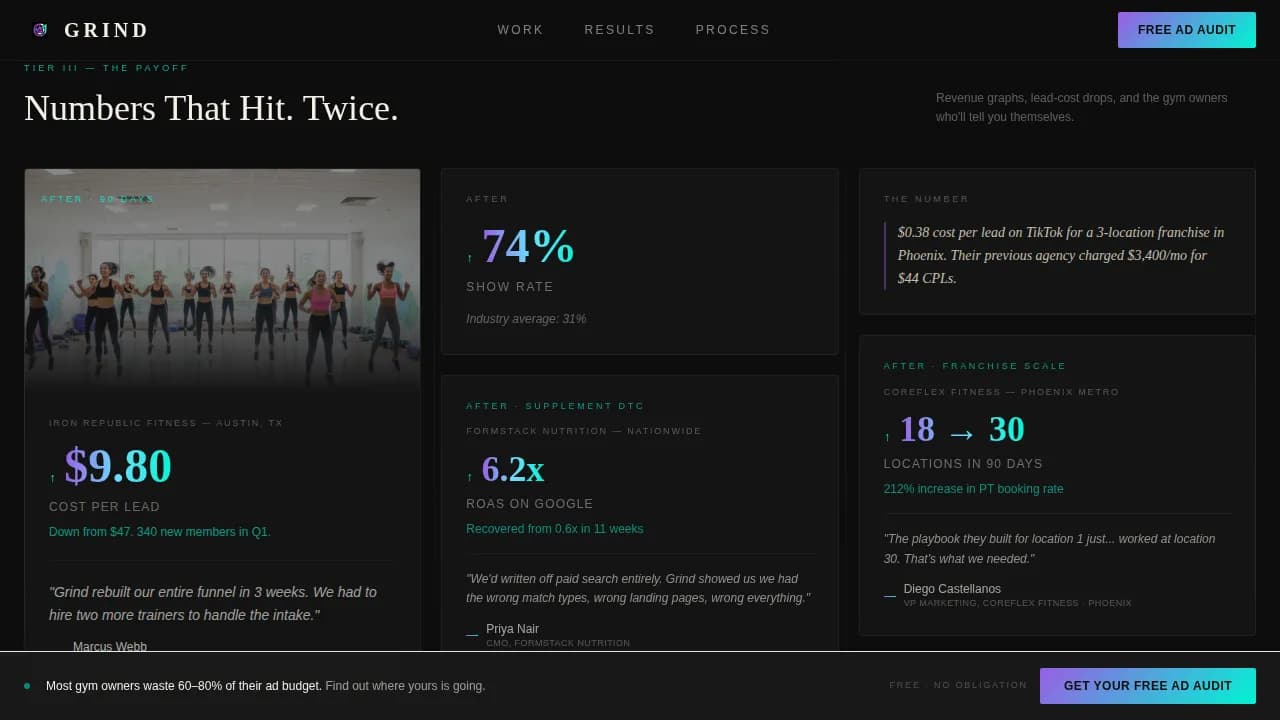Click 'Down from $47. 340 new members in Q1.'
The image size is (1280, 720).
[x=159, y=531]
